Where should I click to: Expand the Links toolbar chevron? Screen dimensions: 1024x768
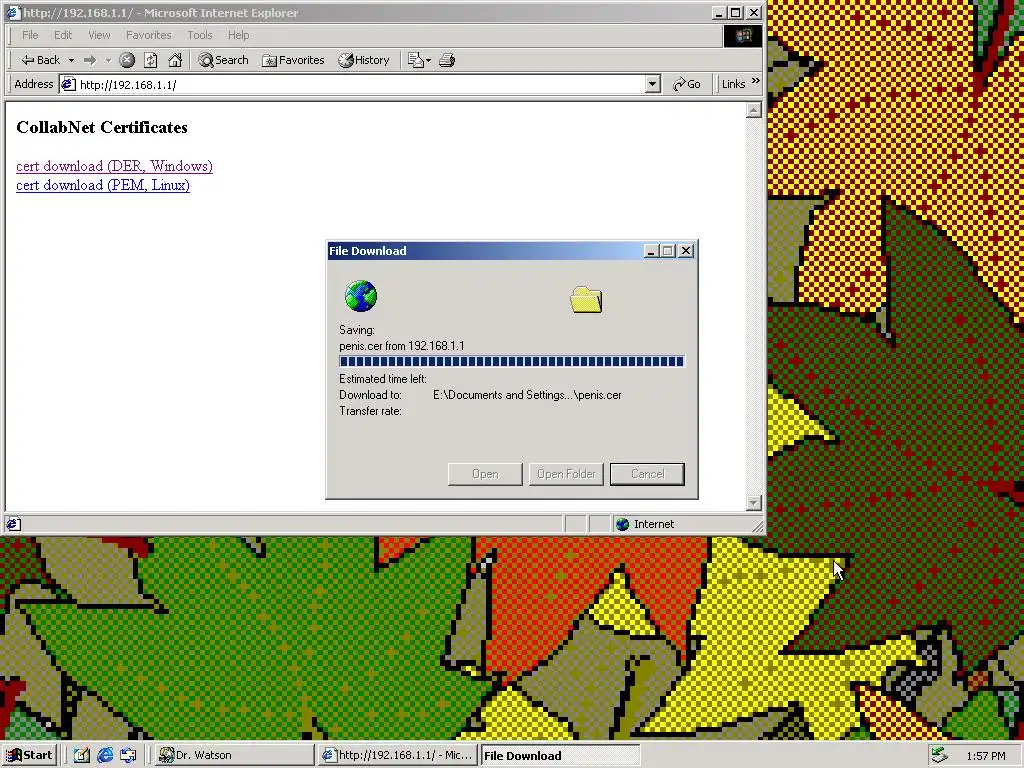(756, 82)
